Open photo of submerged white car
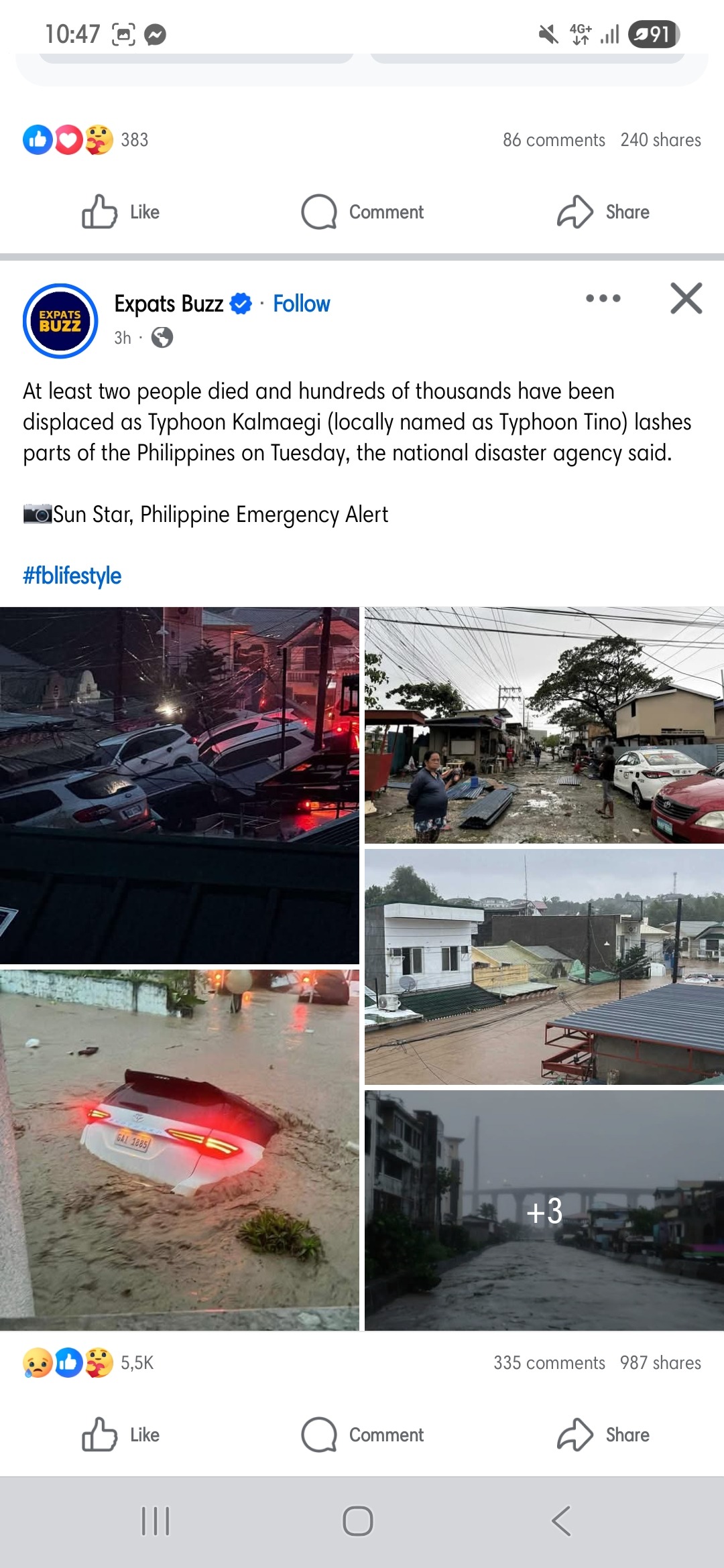The image size is (724, 1568). [x=180, y=1150]
